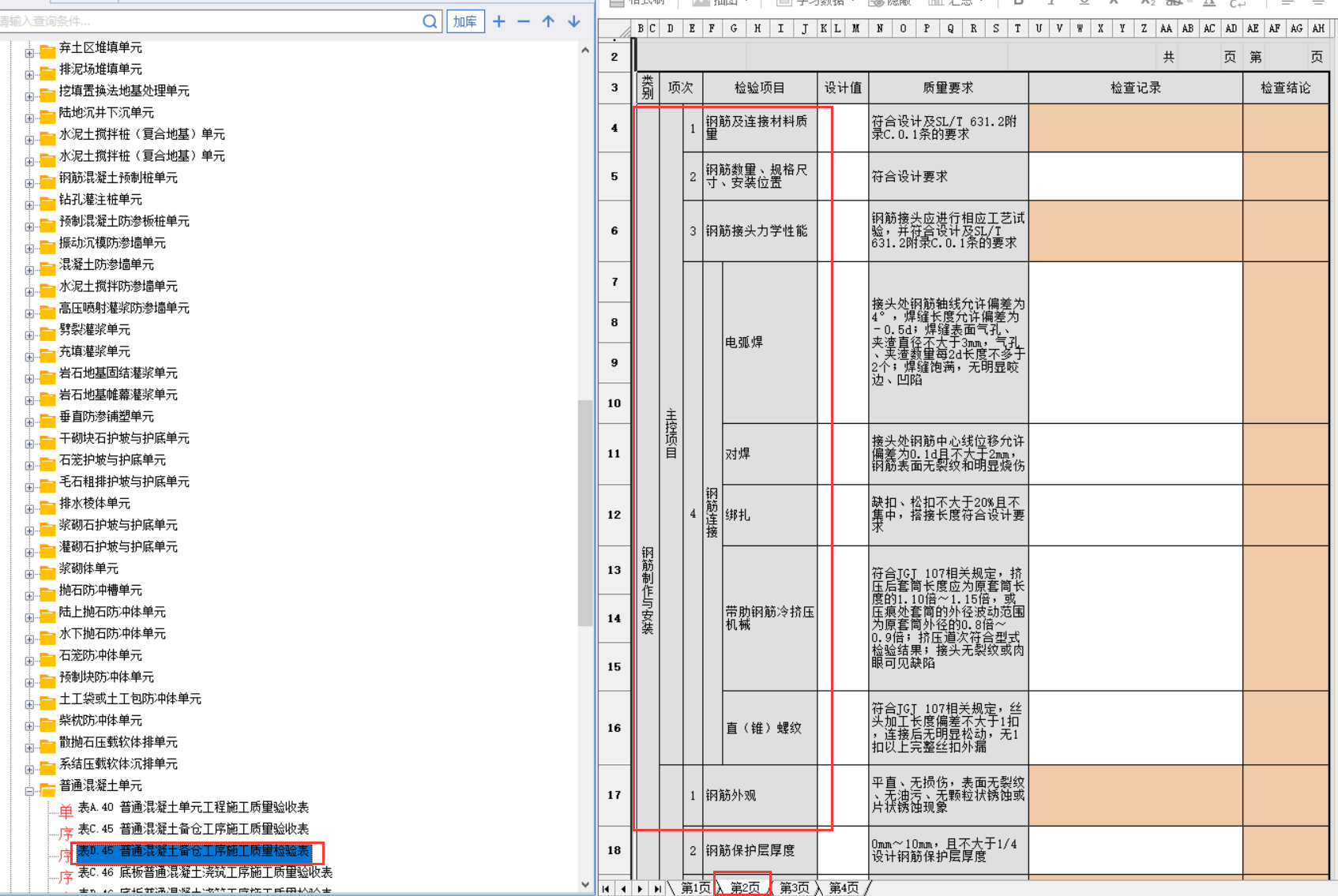The image size is (1338, 896).
Task: Click the tree panel vertical scrollbar thumb
Action: point(585,513)
